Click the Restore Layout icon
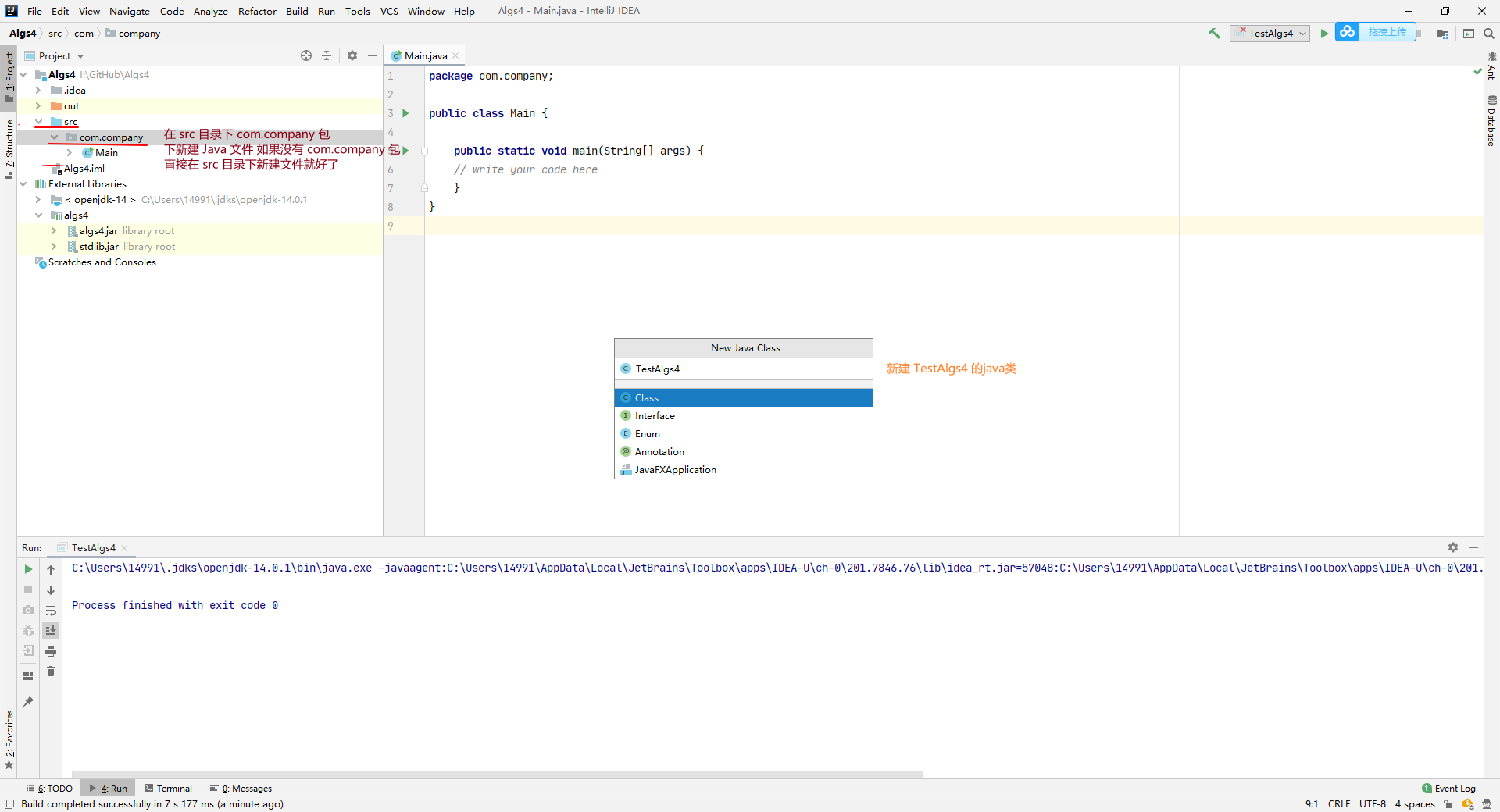The height and width of the screenshot is (812, 1500). [28, 676]
